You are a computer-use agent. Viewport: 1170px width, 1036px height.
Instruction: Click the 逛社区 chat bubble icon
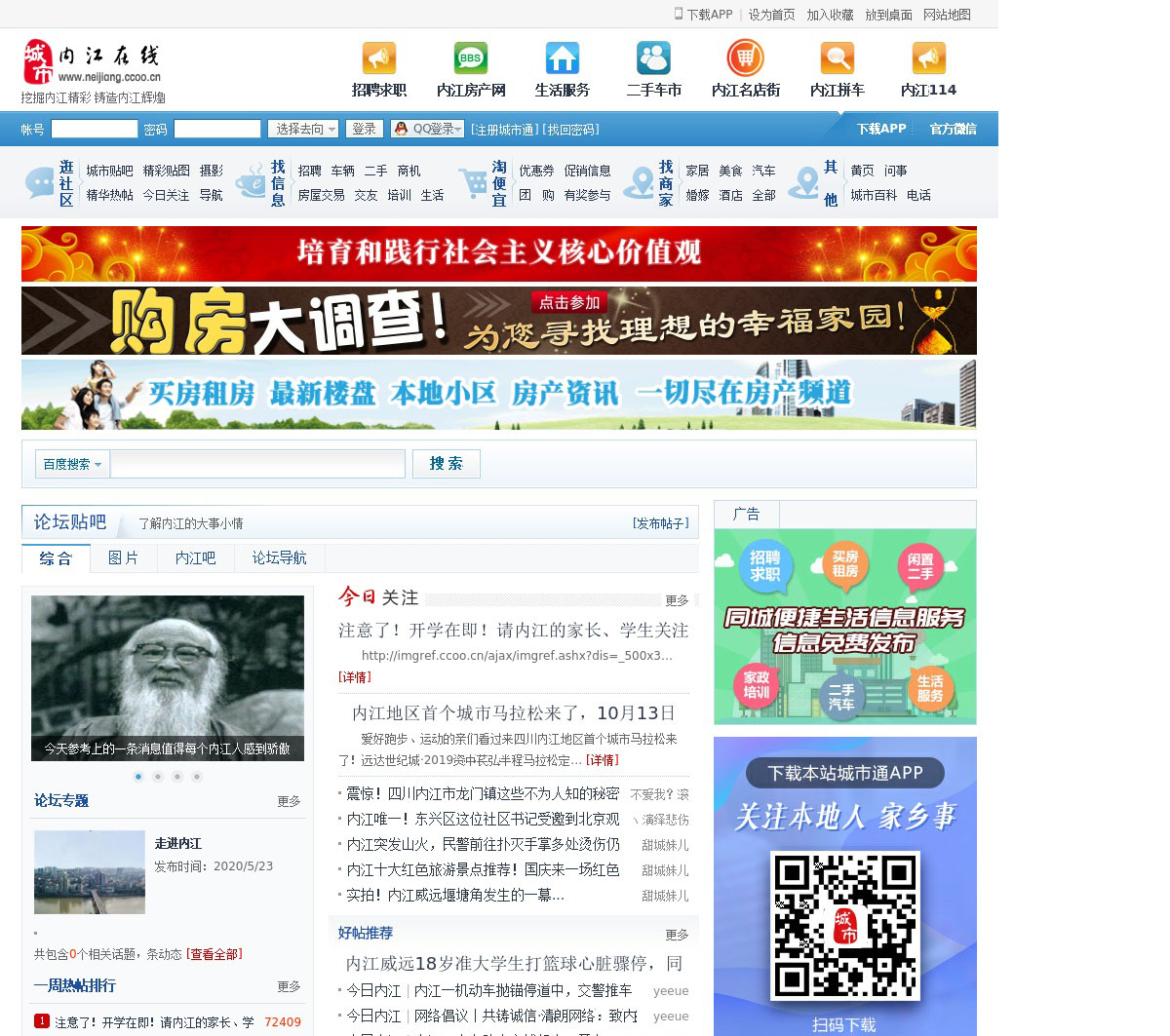click(39, 183)
